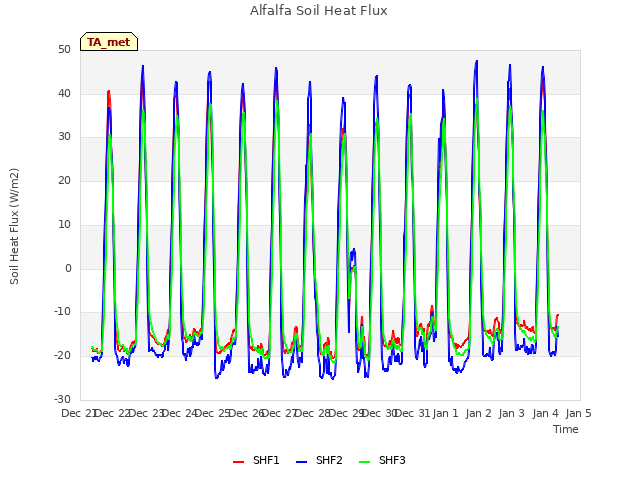Click the Jan 1 x-axis label
Screen dimensions: 640x480
point(446,413)
